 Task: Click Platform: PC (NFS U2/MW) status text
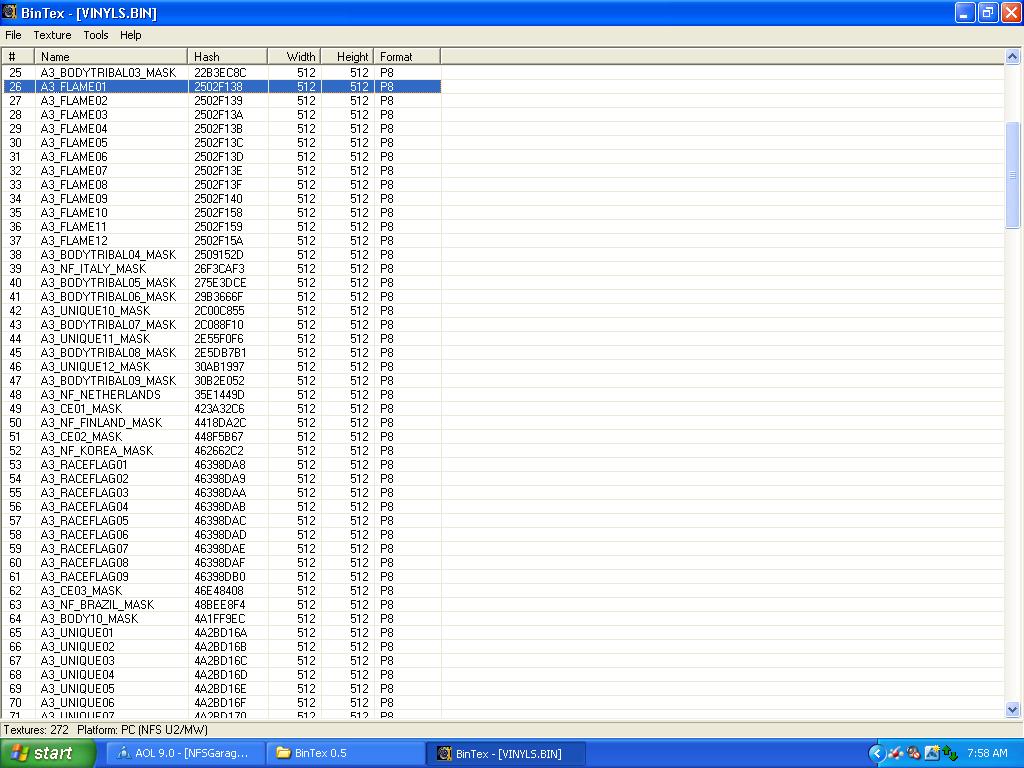(142, 729)
